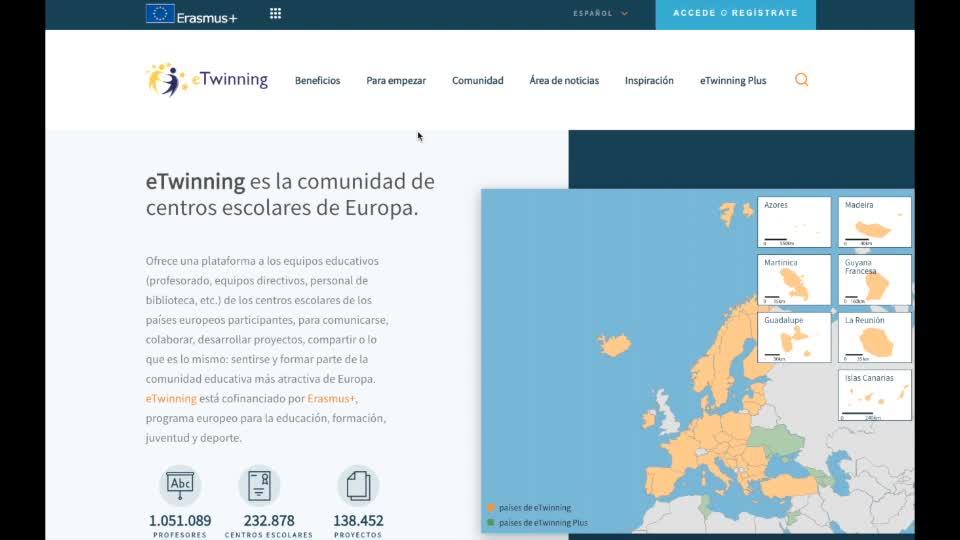Click the Guadalupe map inset

[x=794, y=337]
